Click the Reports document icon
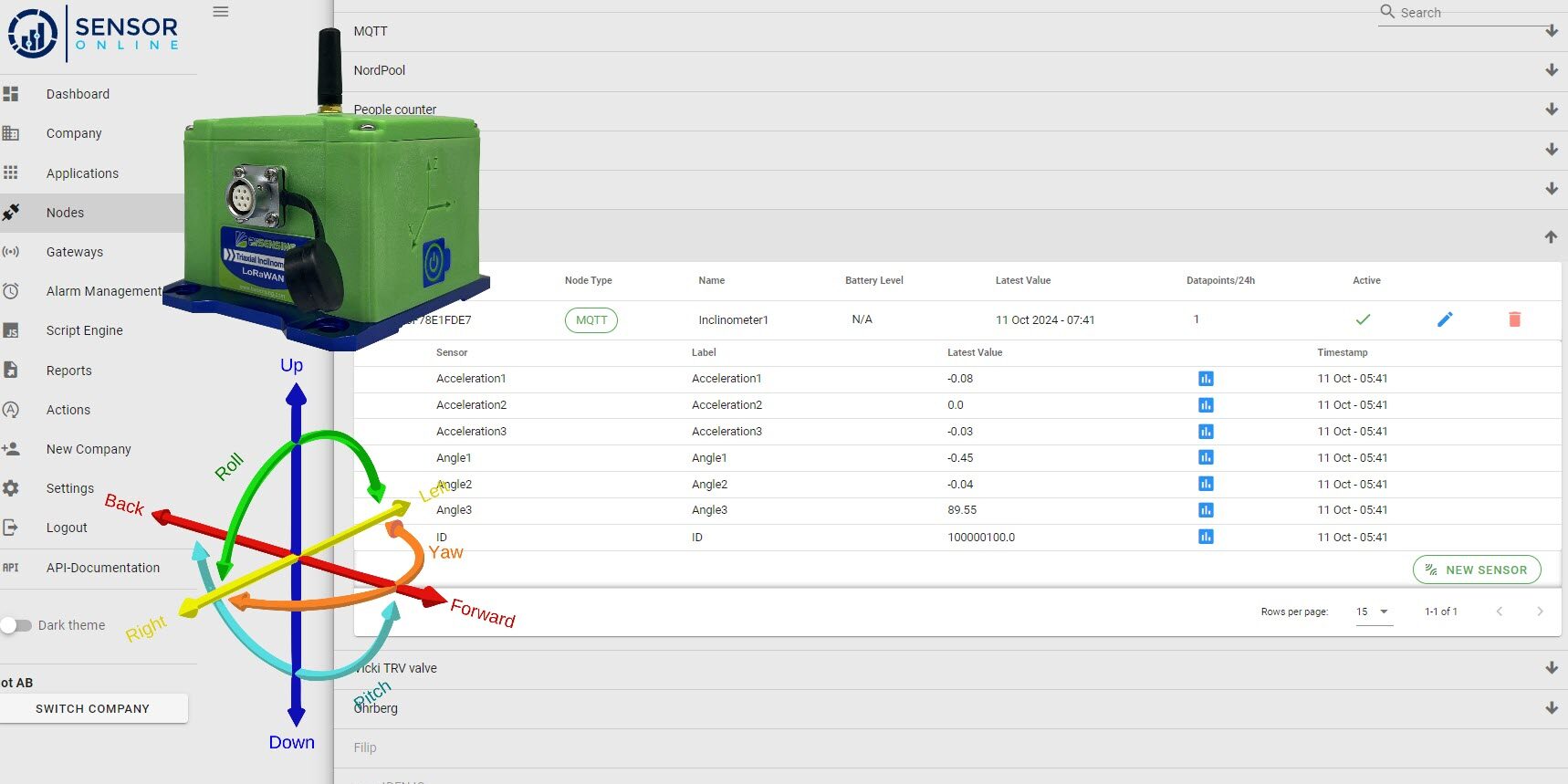 point(11,370)
